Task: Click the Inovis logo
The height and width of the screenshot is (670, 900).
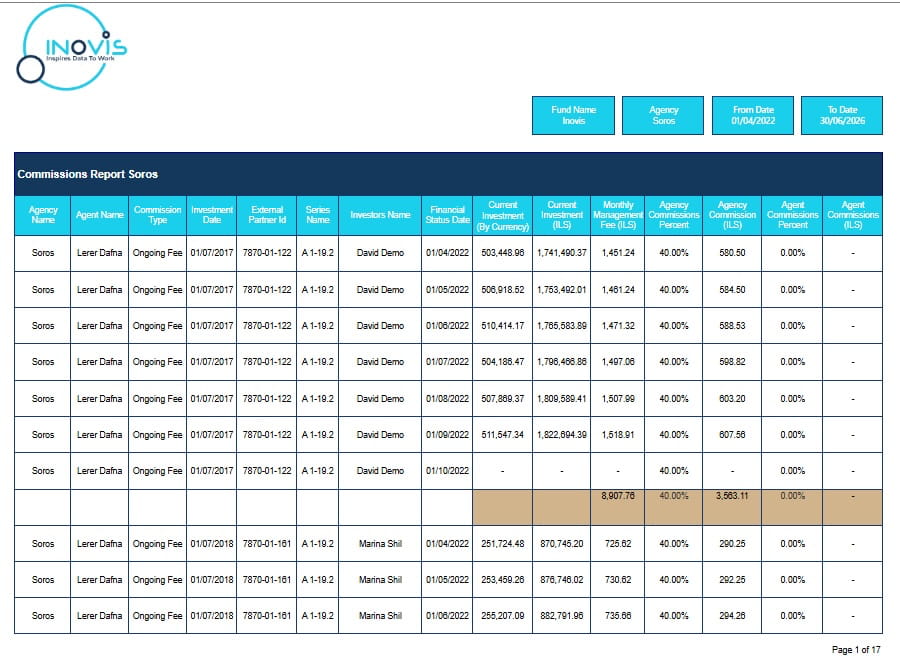Action: (72, 50)
